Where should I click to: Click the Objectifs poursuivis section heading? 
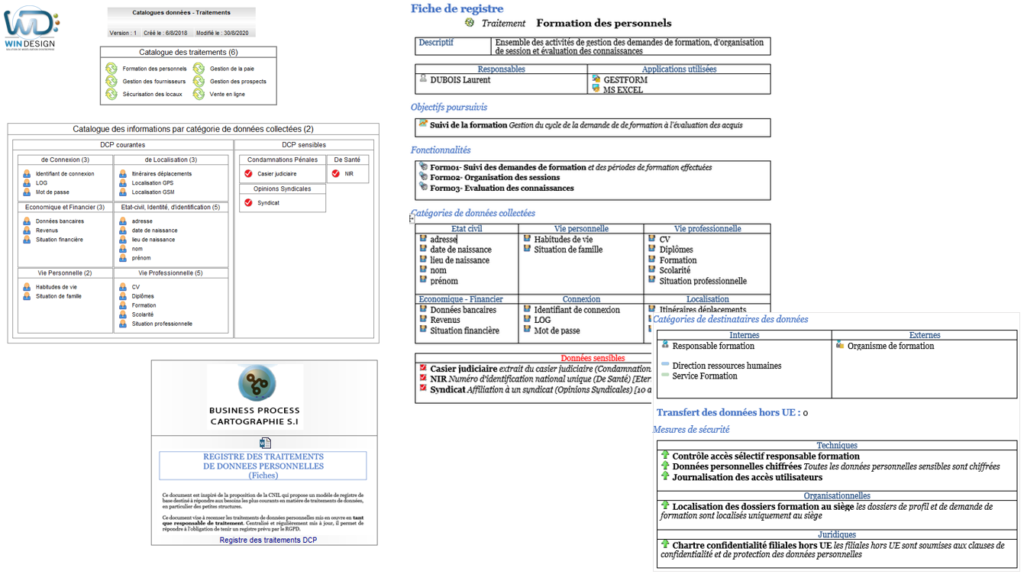(x=449, y=107)
